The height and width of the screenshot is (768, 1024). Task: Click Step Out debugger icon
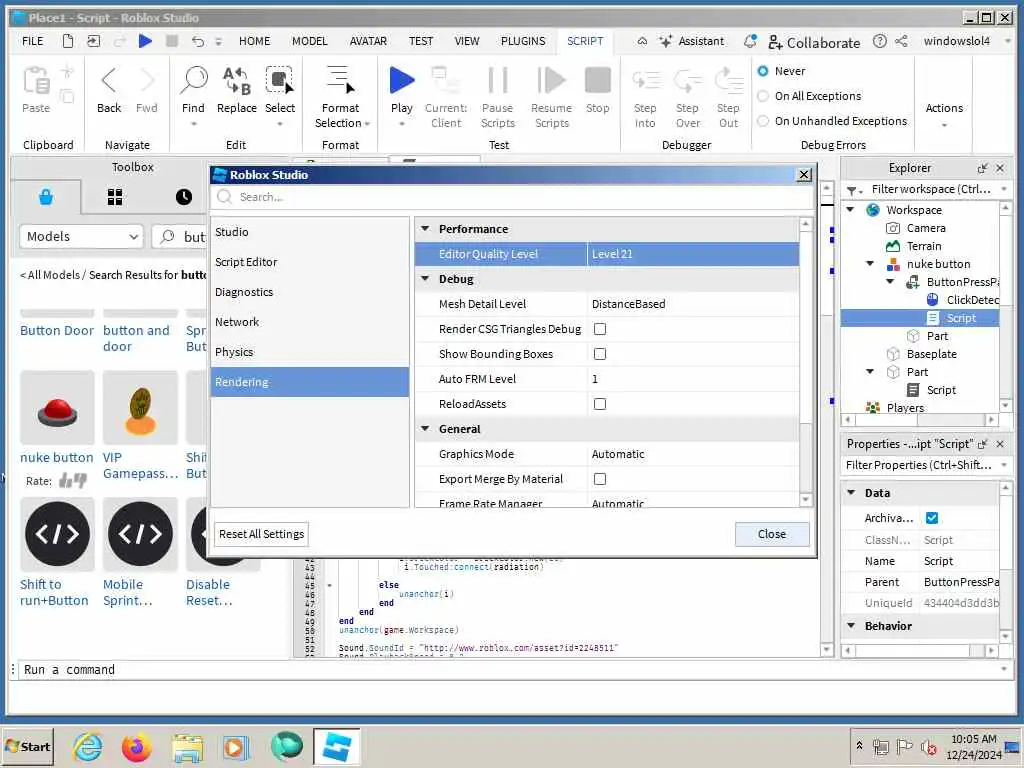[728, 81]
